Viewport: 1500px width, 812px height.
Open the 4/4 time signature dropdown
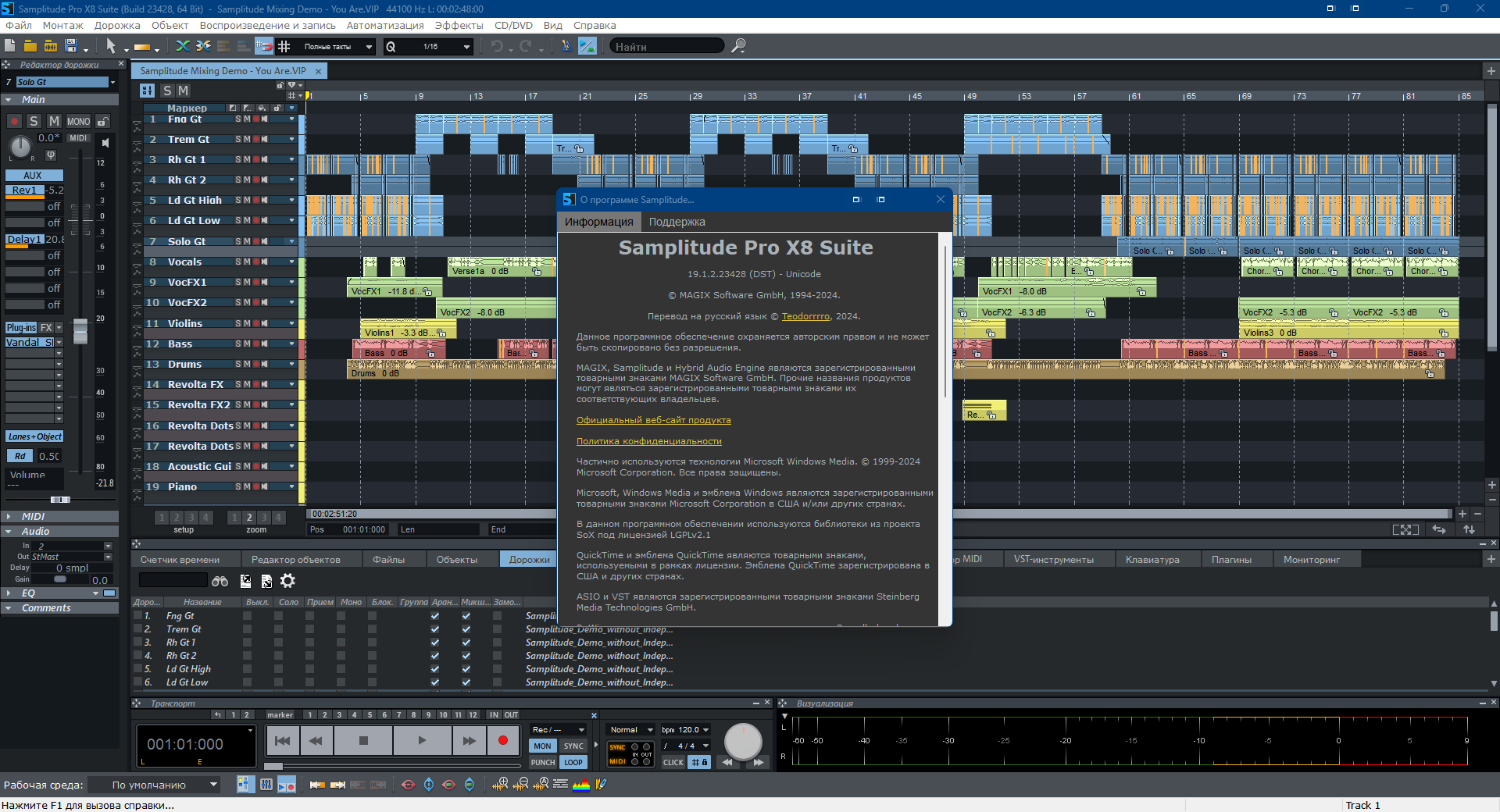click(x=685, y=746)
